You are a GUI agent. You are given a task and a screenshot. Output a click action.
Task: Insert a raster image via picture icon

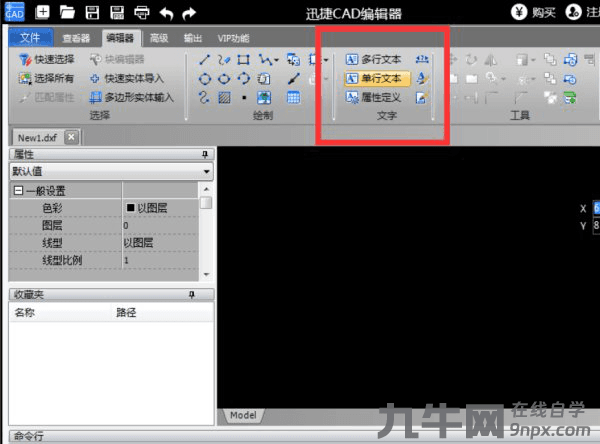264,98
